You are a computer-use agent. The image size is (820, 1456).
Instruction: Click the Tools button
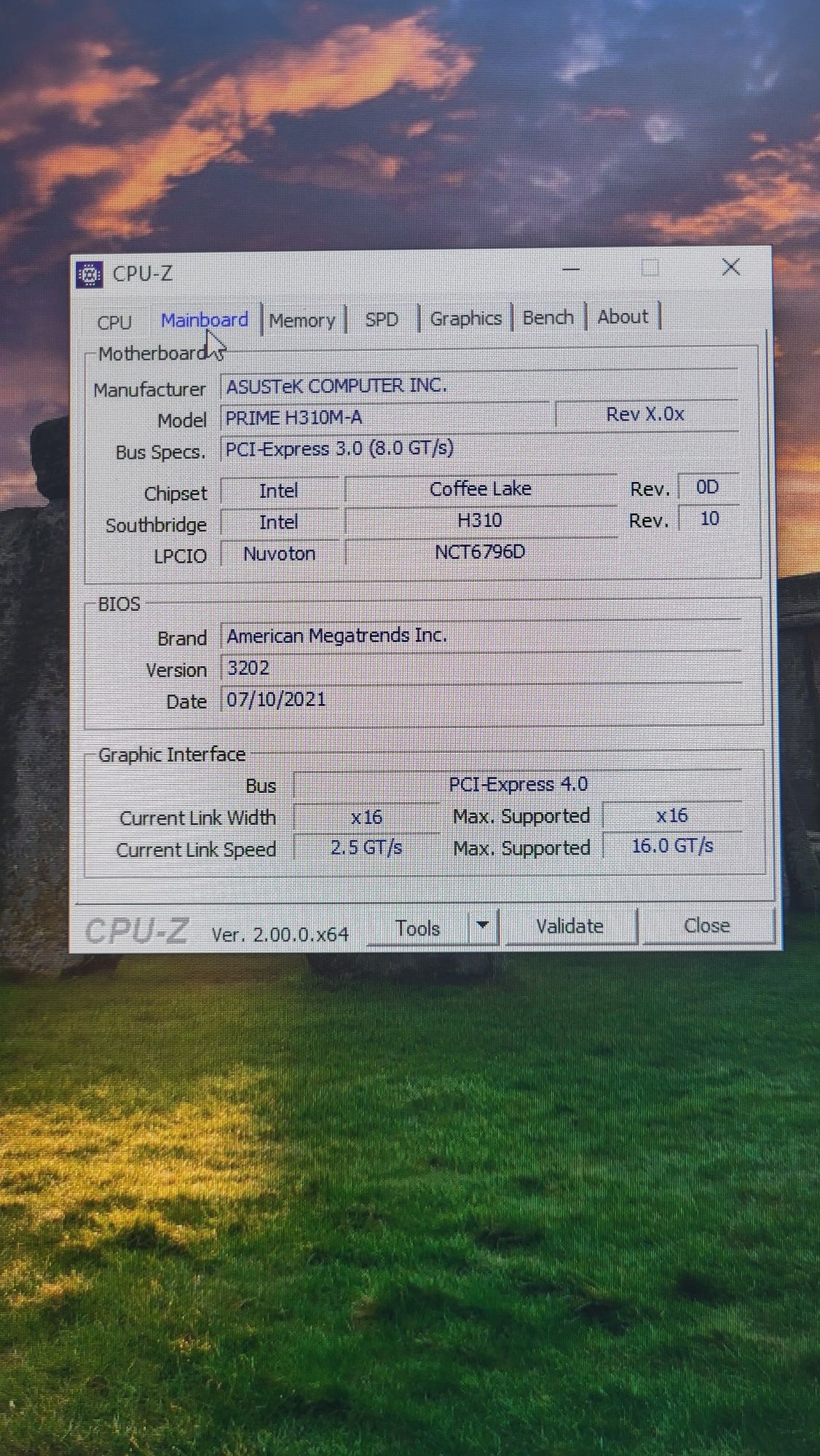418,928
